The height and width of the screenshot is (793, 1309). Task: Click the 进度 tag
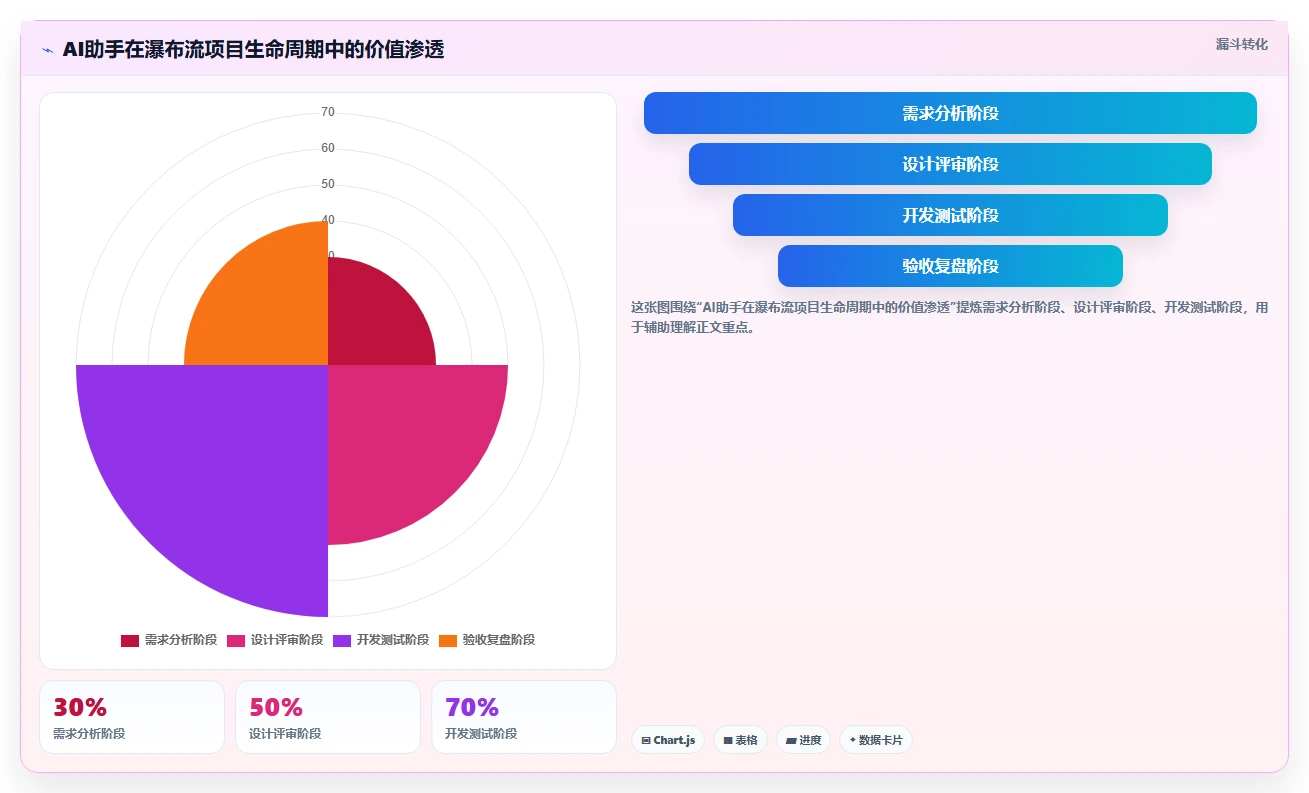point(803,740)
